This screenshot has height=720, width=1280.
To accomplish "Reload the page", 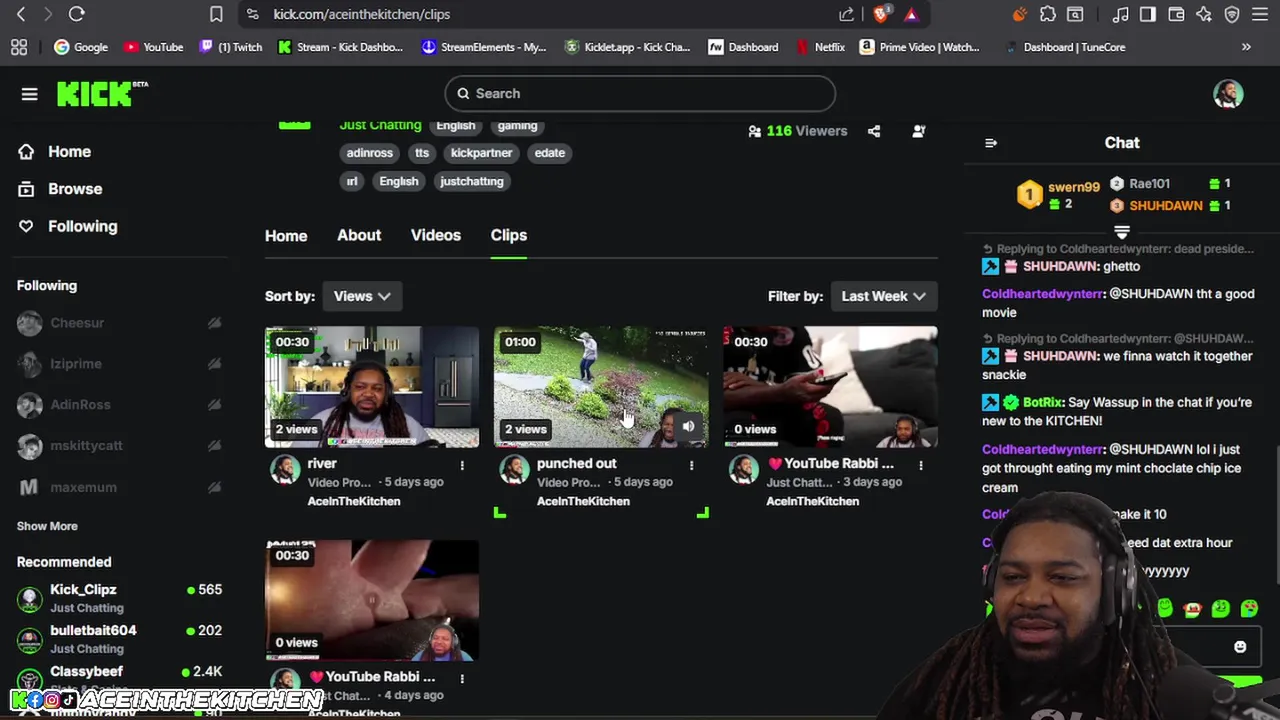I will coord(76,14).
